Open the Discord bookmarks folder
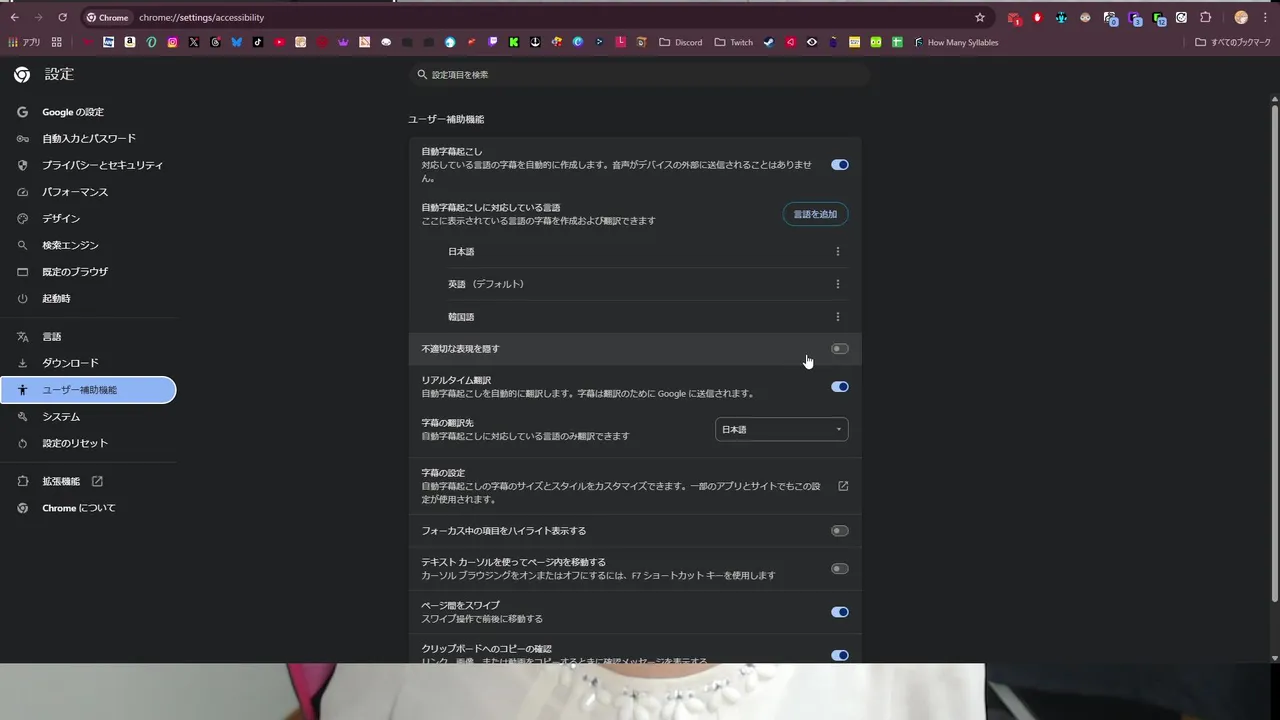Image resolution: width=1280 pixels, height=720 pixels. (681, 42)
